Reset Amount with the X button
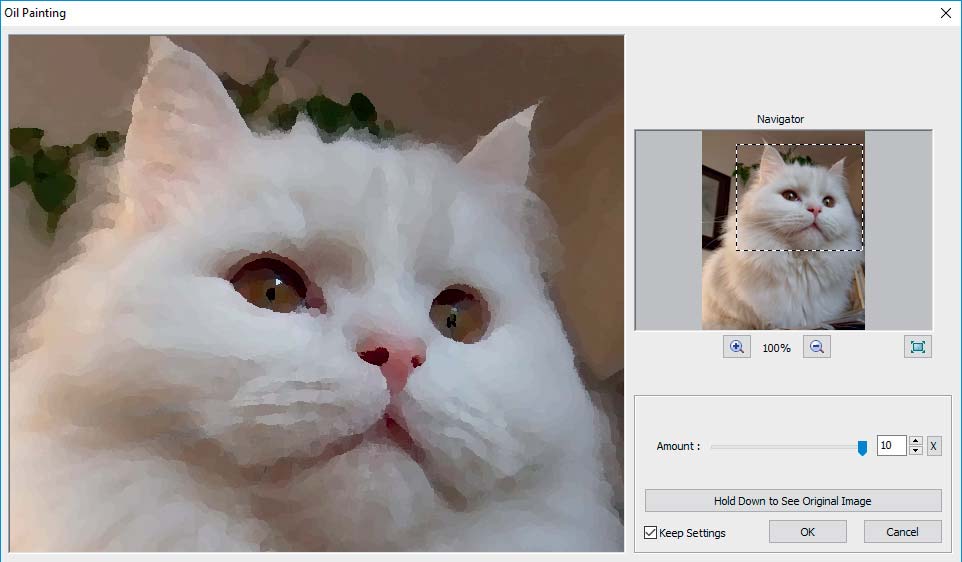 click(x=933, y=446)
